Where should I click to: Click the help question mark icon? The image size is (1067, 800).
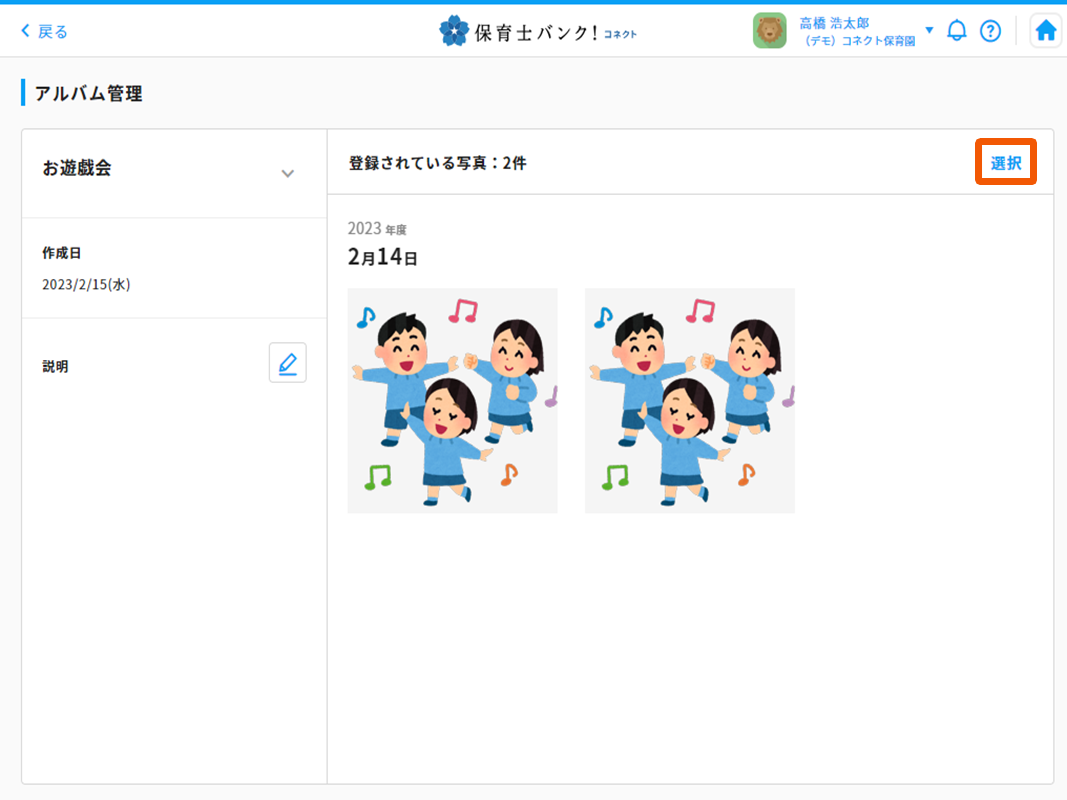click(x=990, y=30)
